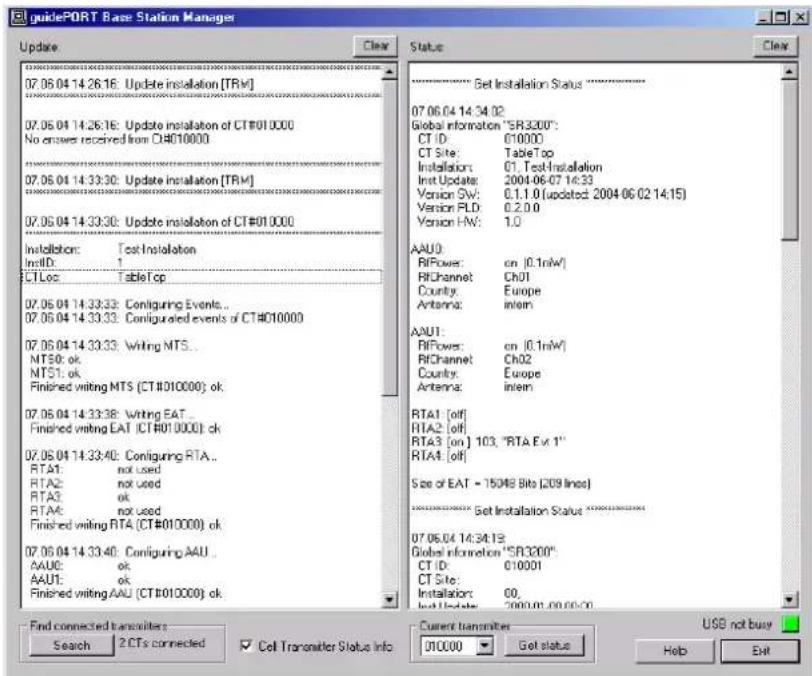Exit the Base Station Manager

click(760, 651)
